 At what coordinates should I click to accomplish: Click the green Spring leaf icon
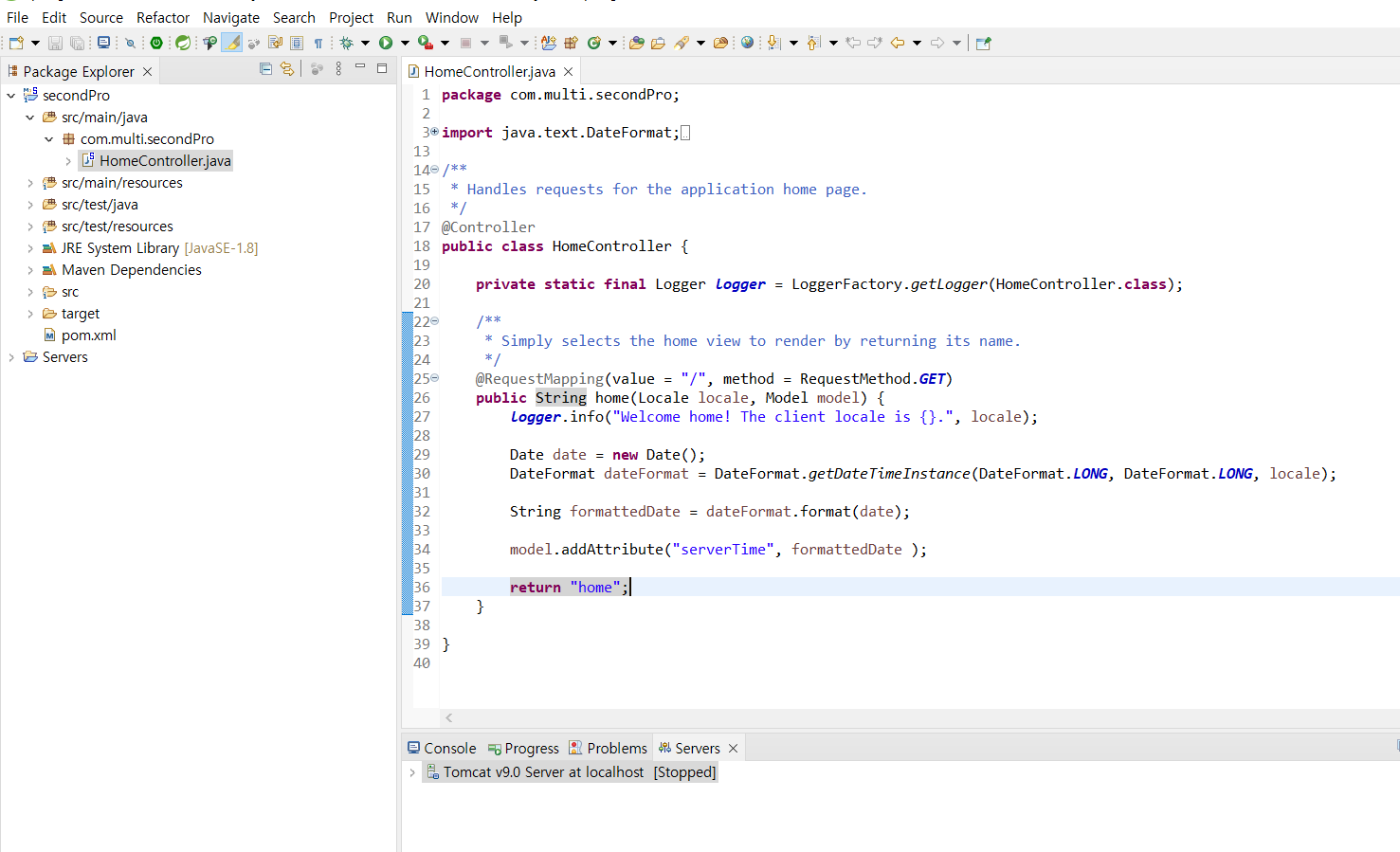point(183,43)
